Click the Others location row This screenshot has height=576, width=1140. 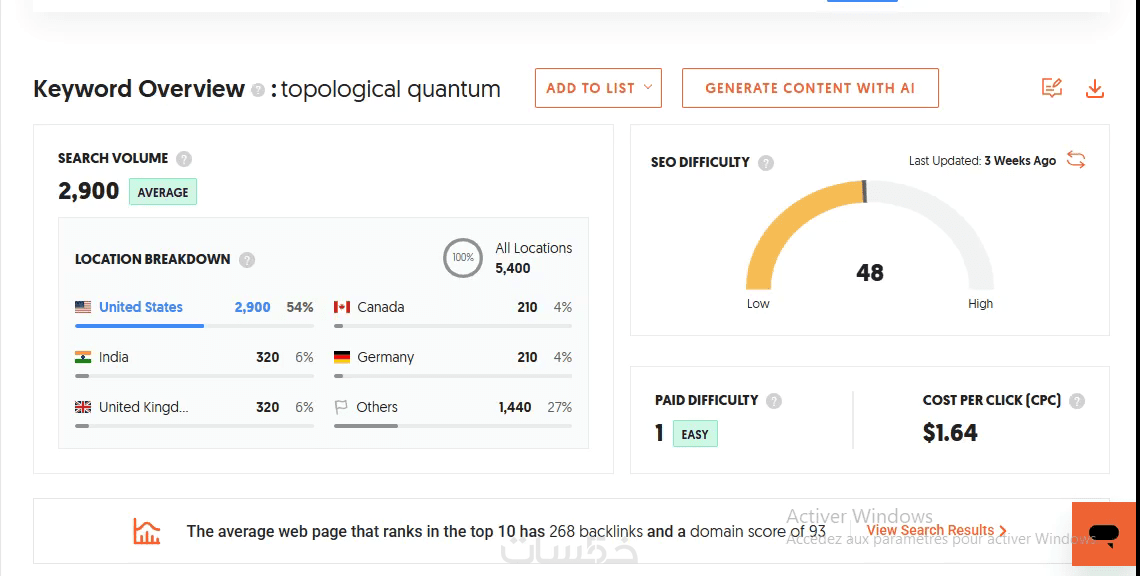[x=452, y=408]
